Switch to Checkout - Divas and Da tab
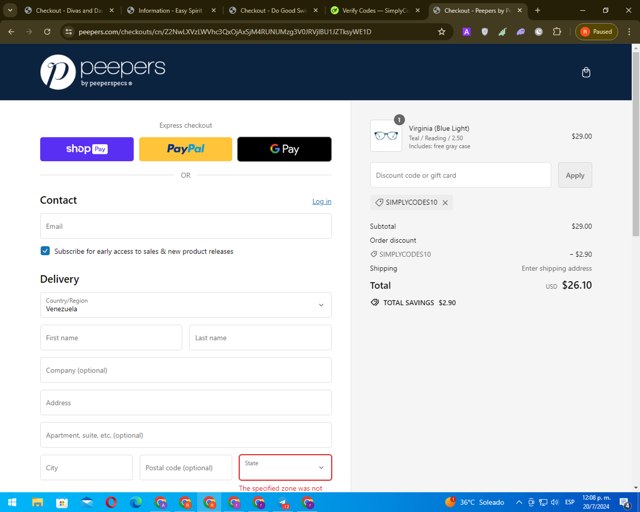Viewport: 640px width, 512px height. click(69, 11)
